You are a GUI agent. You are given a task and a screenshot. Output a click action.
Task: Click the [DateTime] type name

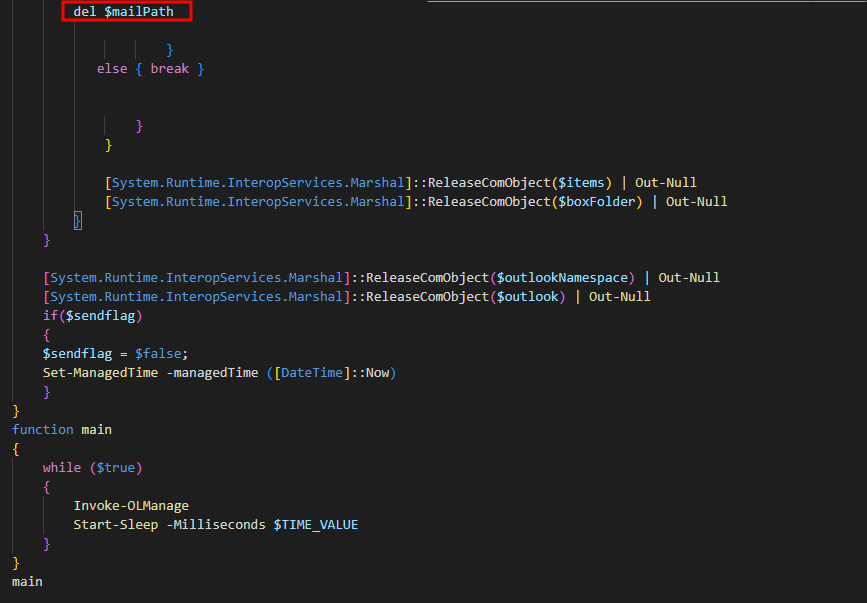(312, 373)
